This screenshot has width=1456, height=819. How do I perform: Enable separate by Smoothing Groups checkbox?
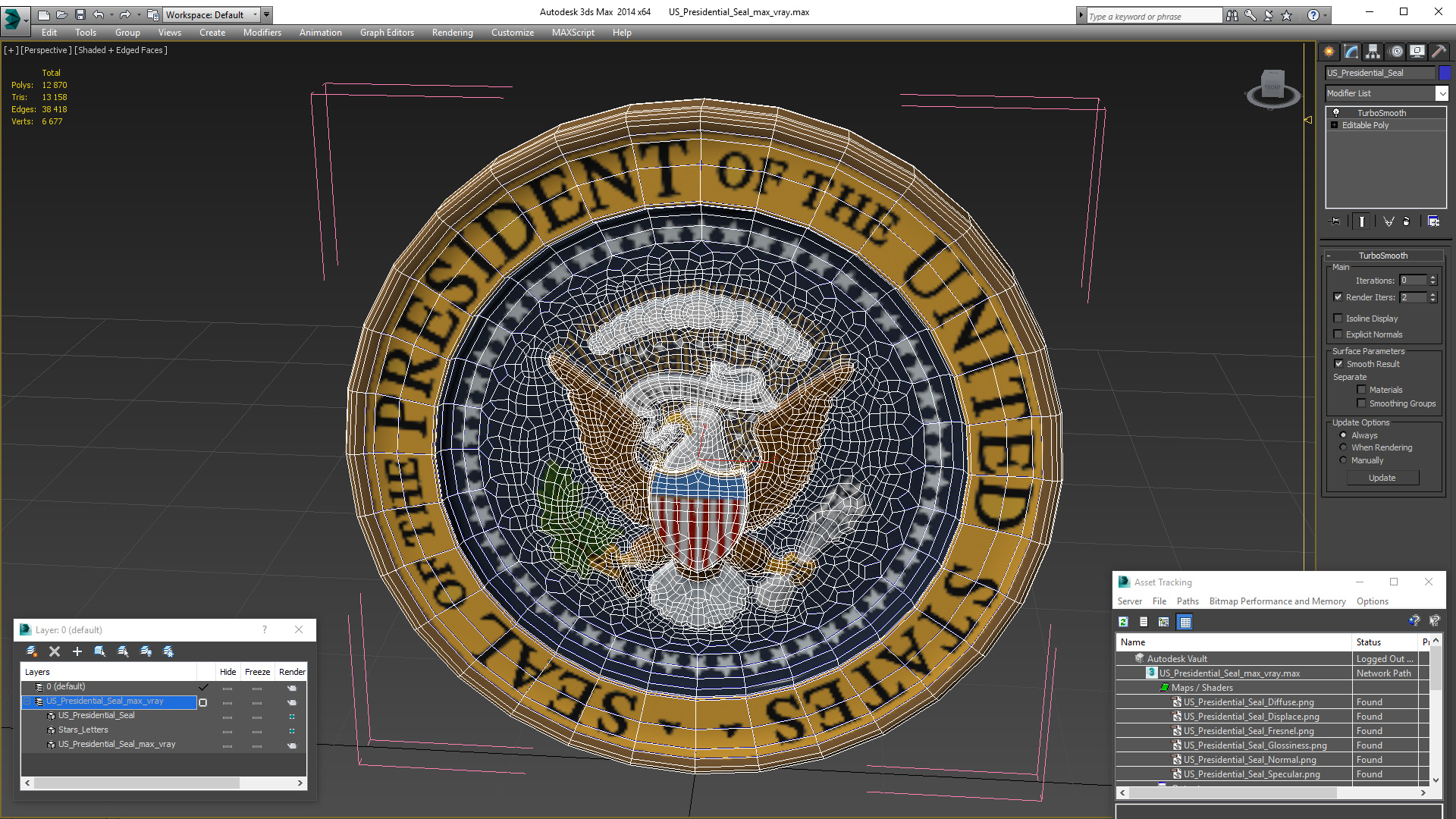click(1361, 403)
